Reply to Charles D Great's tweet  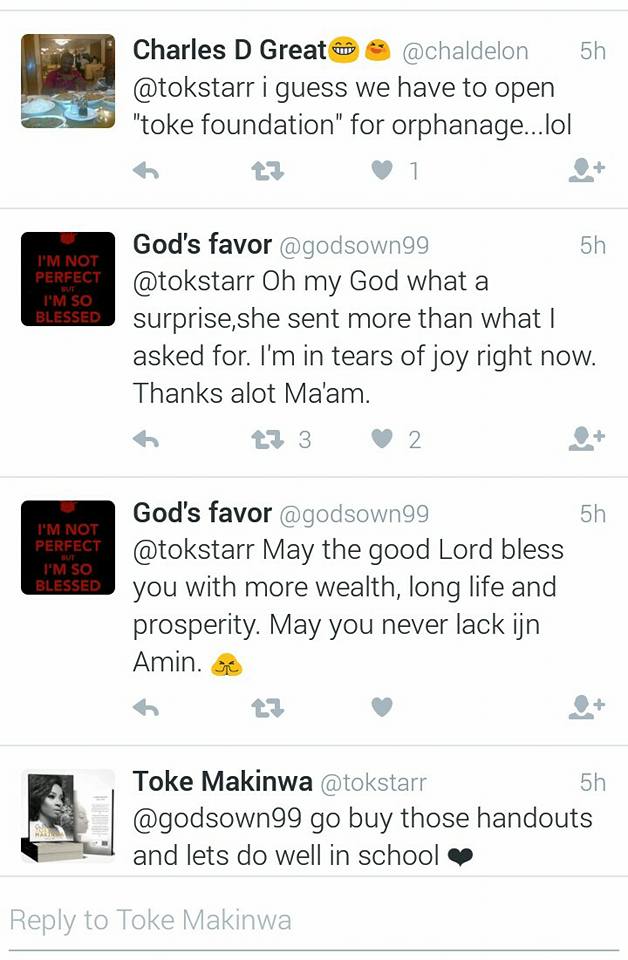click(147, 171)
